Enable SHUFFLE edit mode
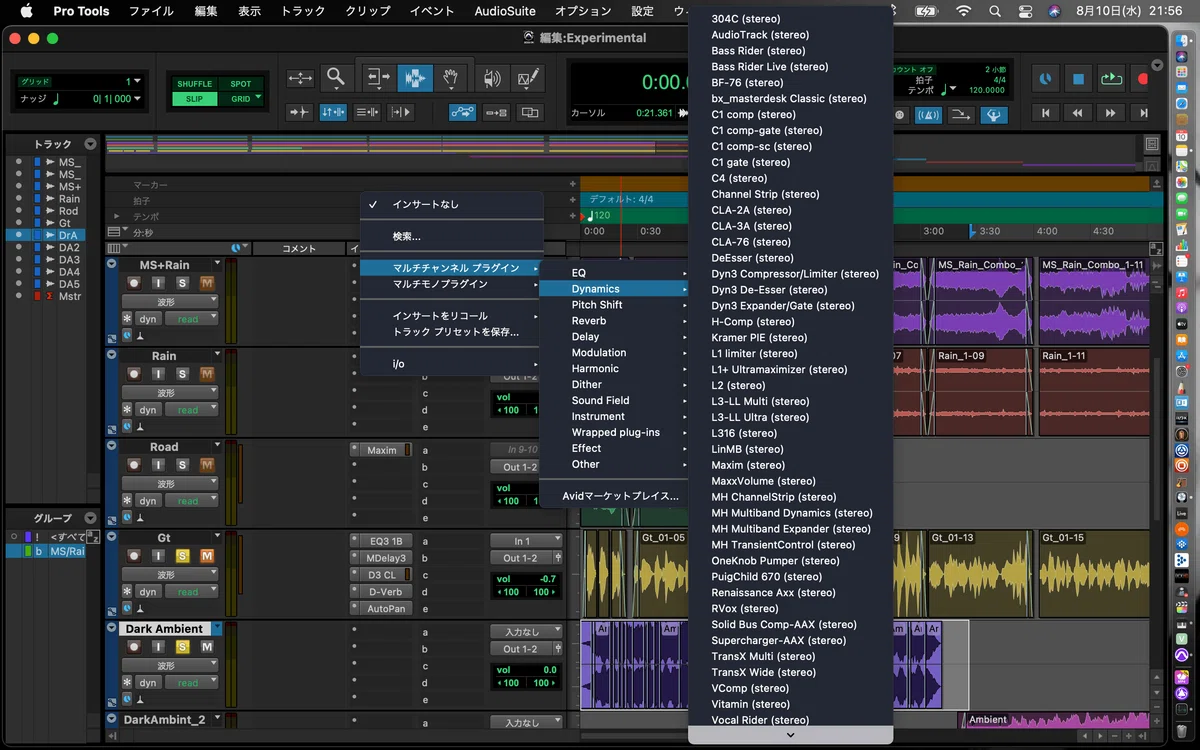 (194, 84)
